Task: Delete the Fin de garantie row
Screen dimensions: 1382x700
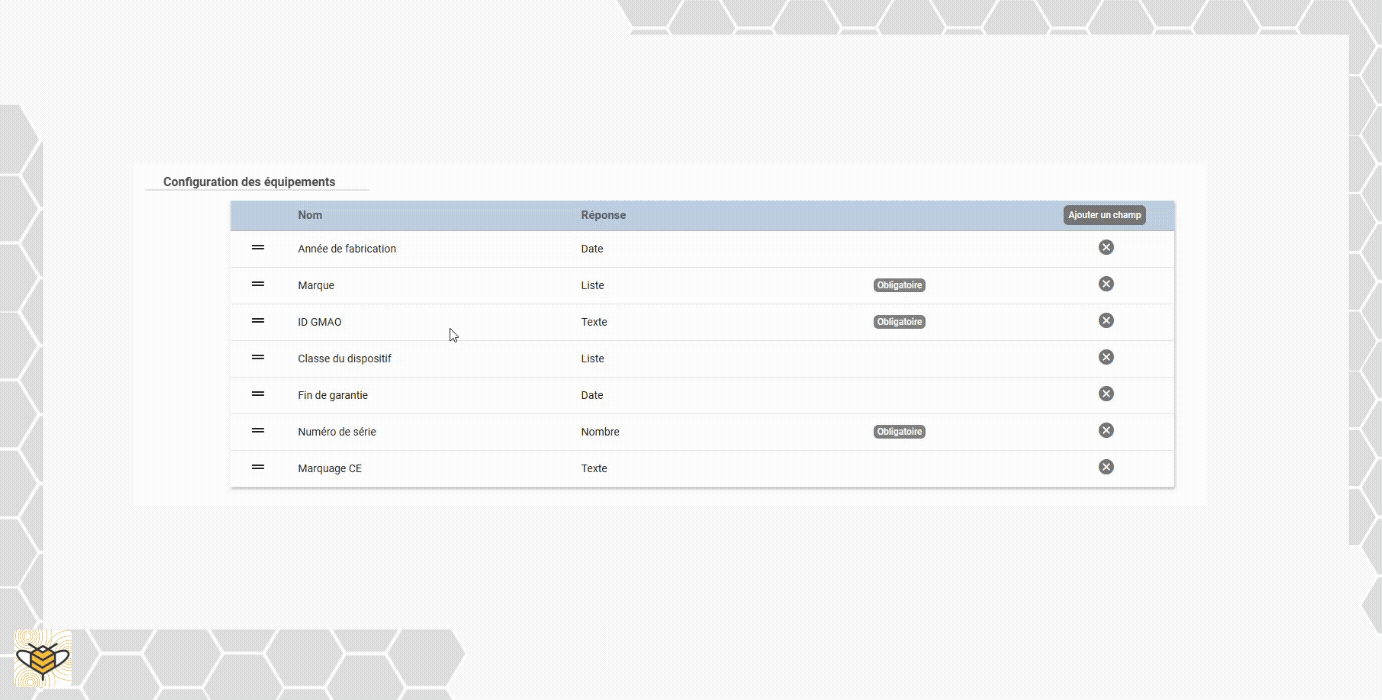Action: (x=1106, y=394)
